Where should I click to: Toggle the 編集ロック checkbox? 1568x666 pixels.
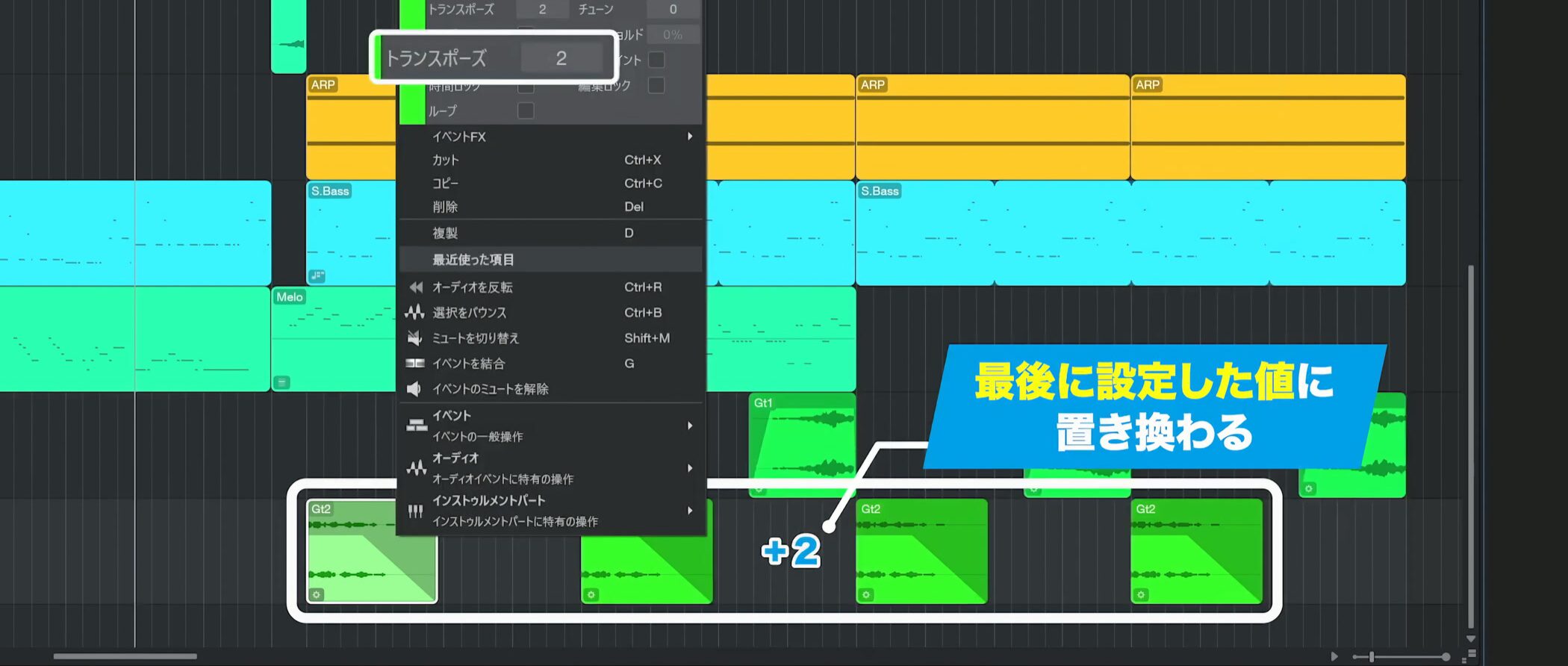coord(656,86)
